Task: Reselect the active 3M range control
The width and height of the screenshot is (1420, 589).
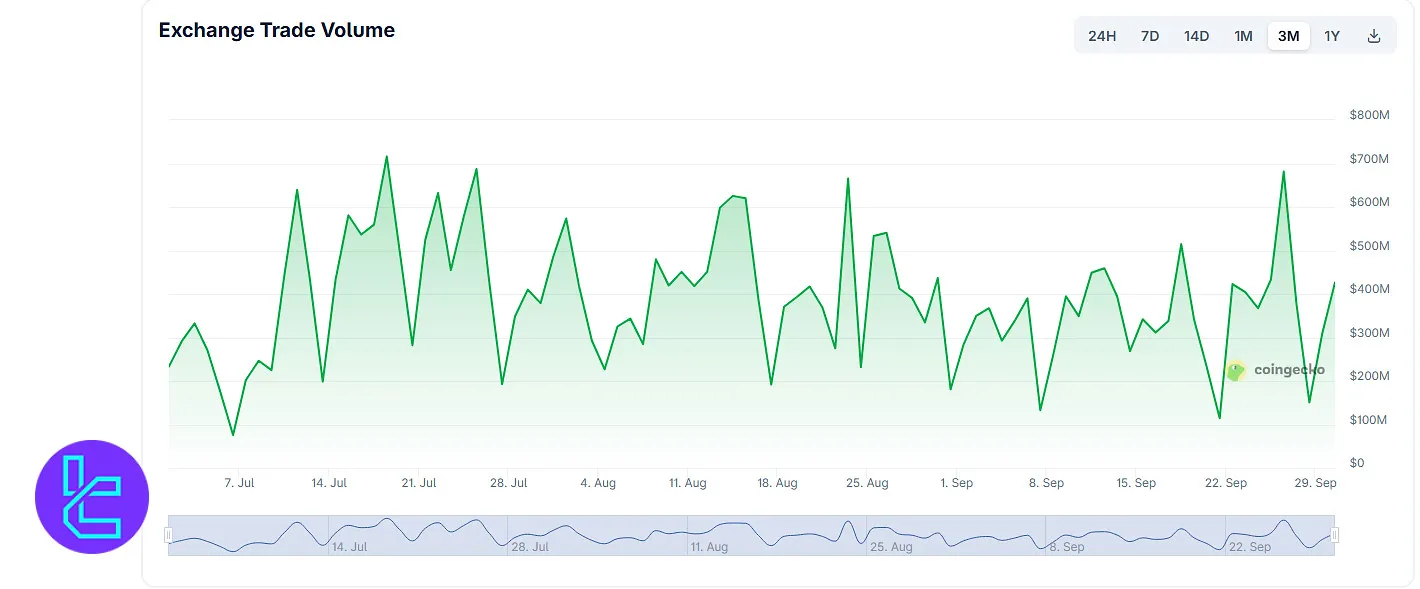Action: pyautogui.click(x=1288, y=35)
